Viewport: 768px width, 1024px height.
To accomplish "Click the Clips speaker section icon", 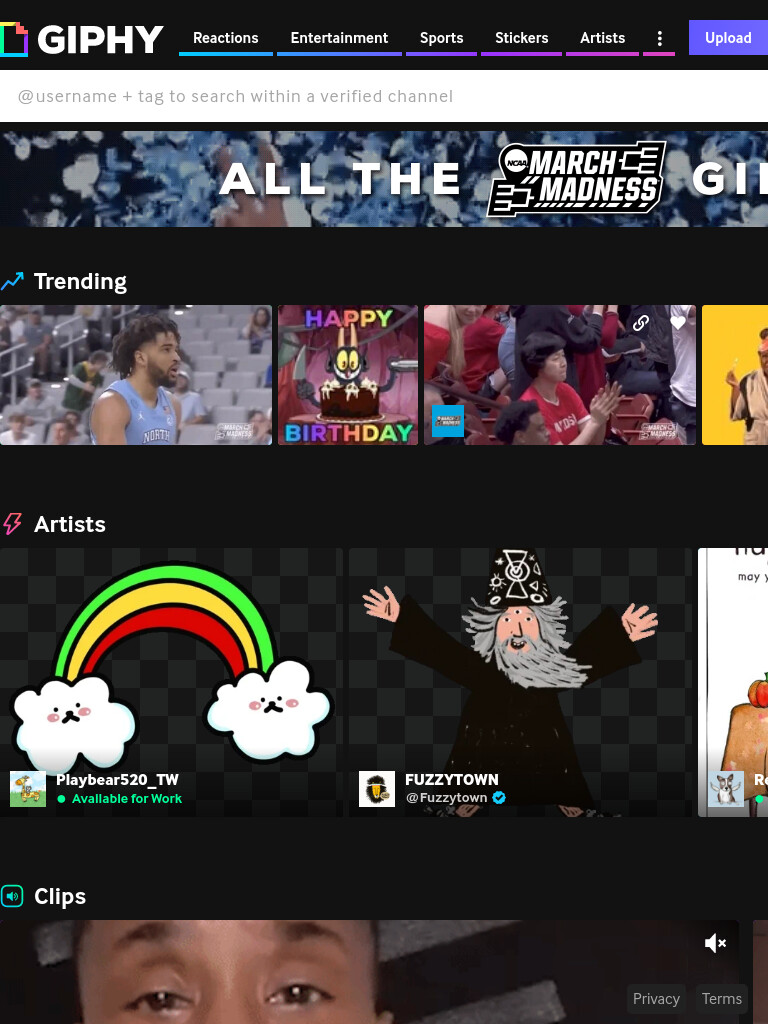I will click(12, 896).
